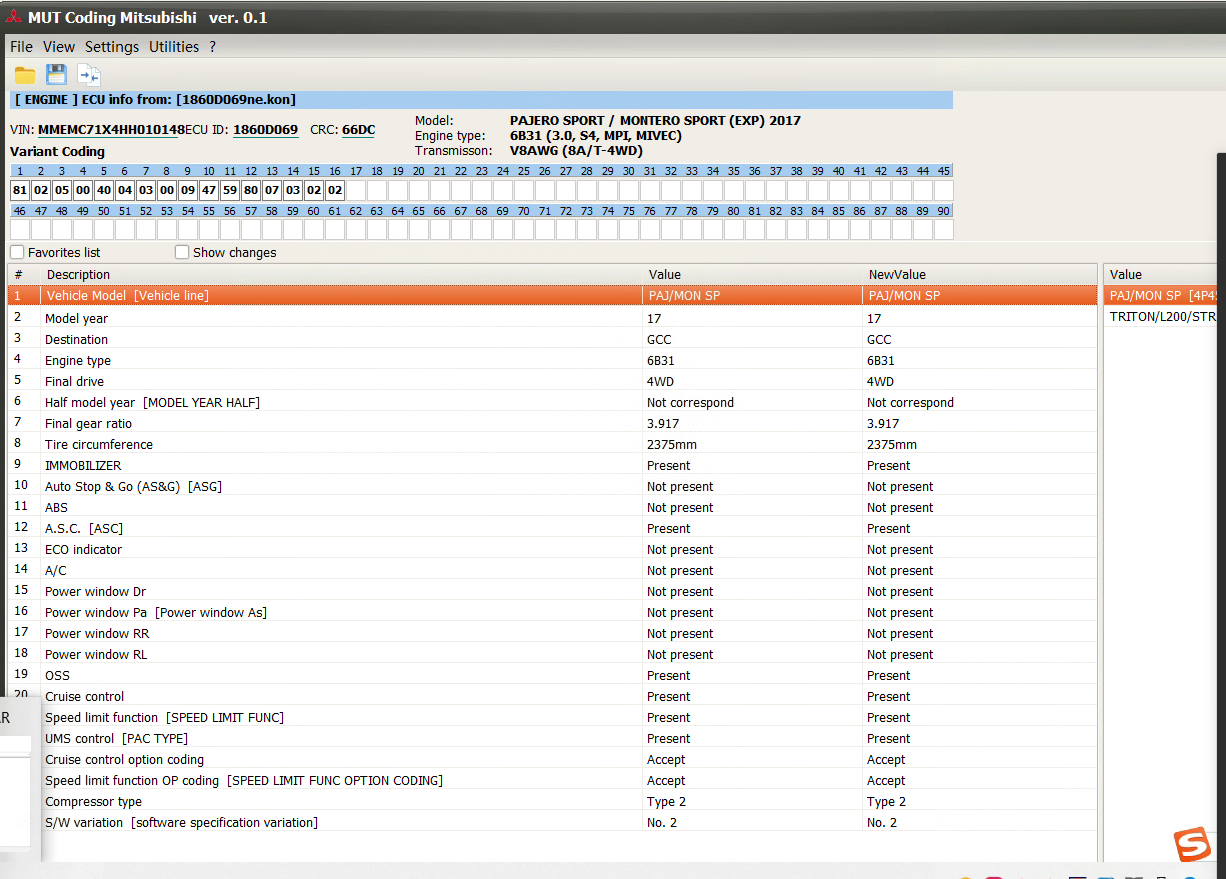Select variant coding byte 13 cell (07)

(x=272, y=190)
